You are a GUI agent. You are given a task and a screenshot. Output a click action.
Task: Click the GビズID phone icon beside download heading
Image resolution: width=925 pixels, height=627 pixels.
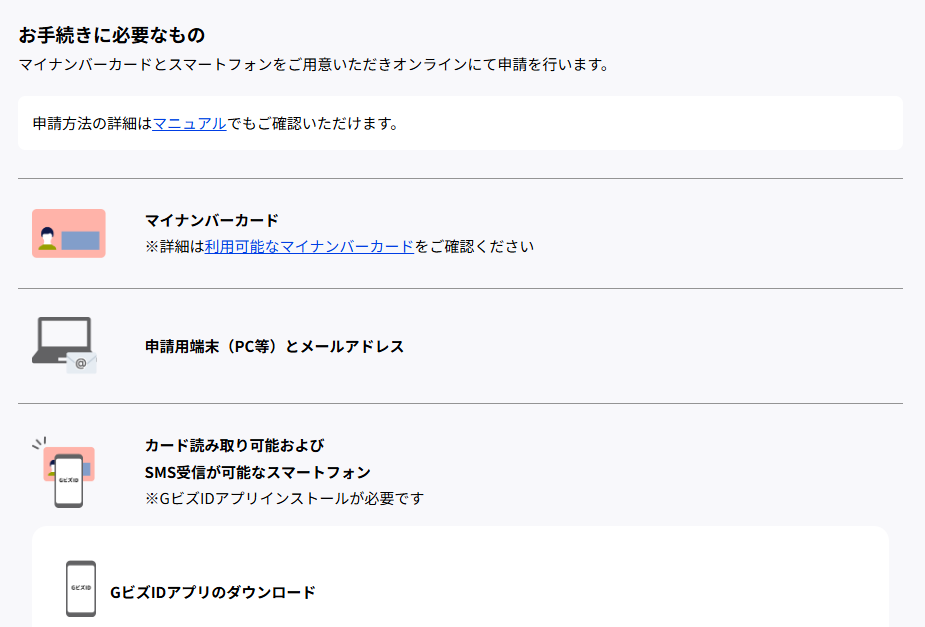point(81,589)
